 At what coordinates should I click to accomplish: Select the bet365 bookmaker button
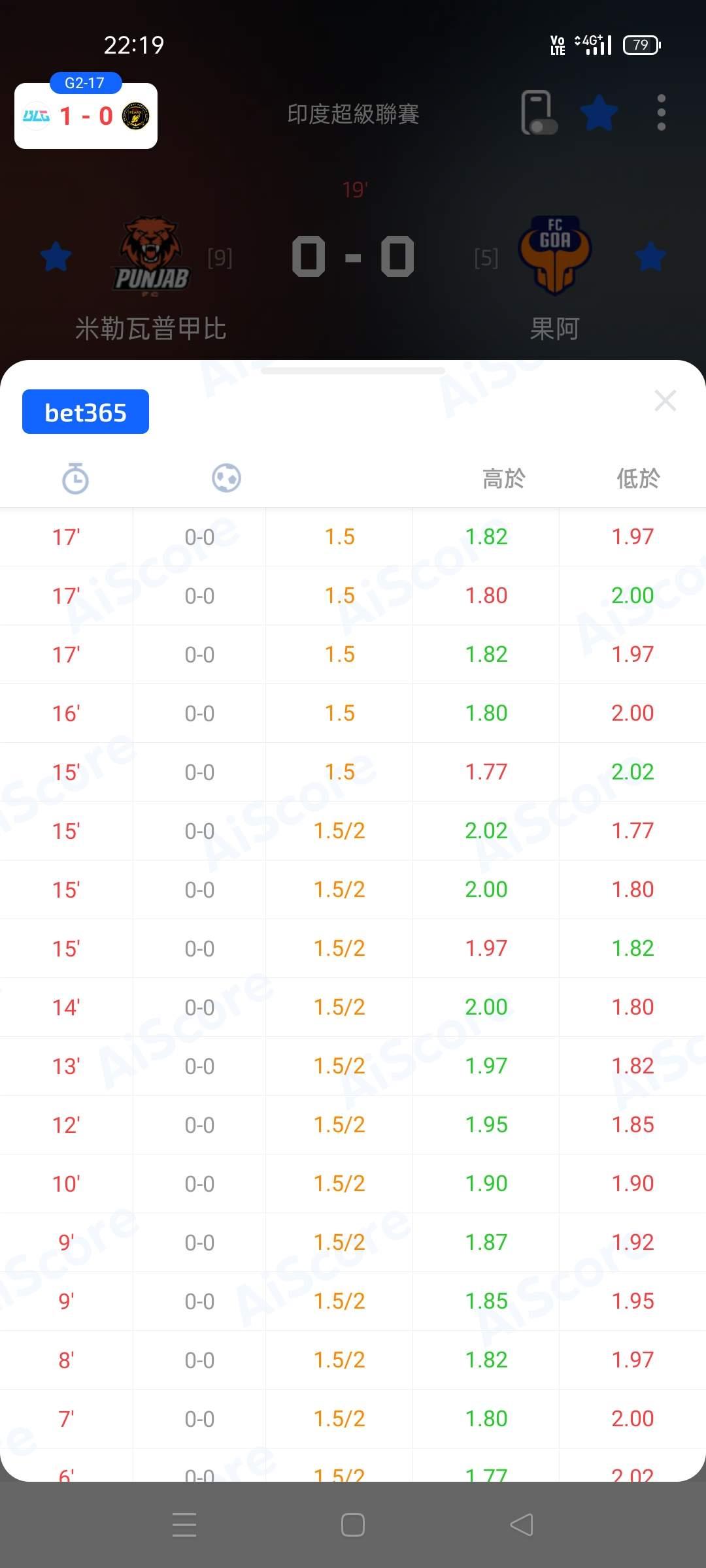86,412
